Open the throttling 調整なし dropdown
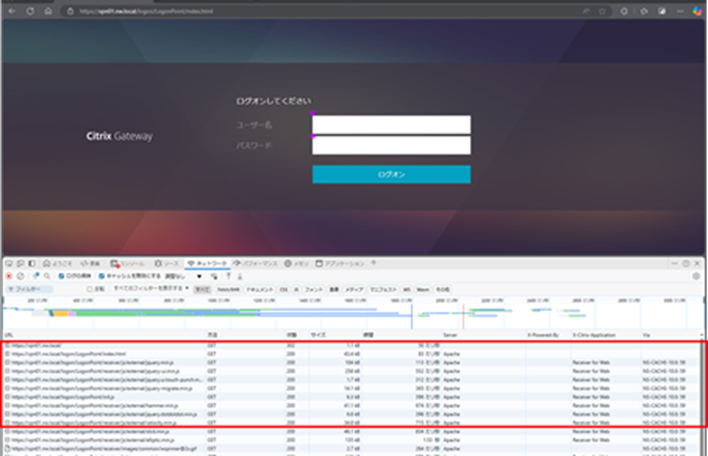Viewport: 708px width, 456px height. point(183,276)
